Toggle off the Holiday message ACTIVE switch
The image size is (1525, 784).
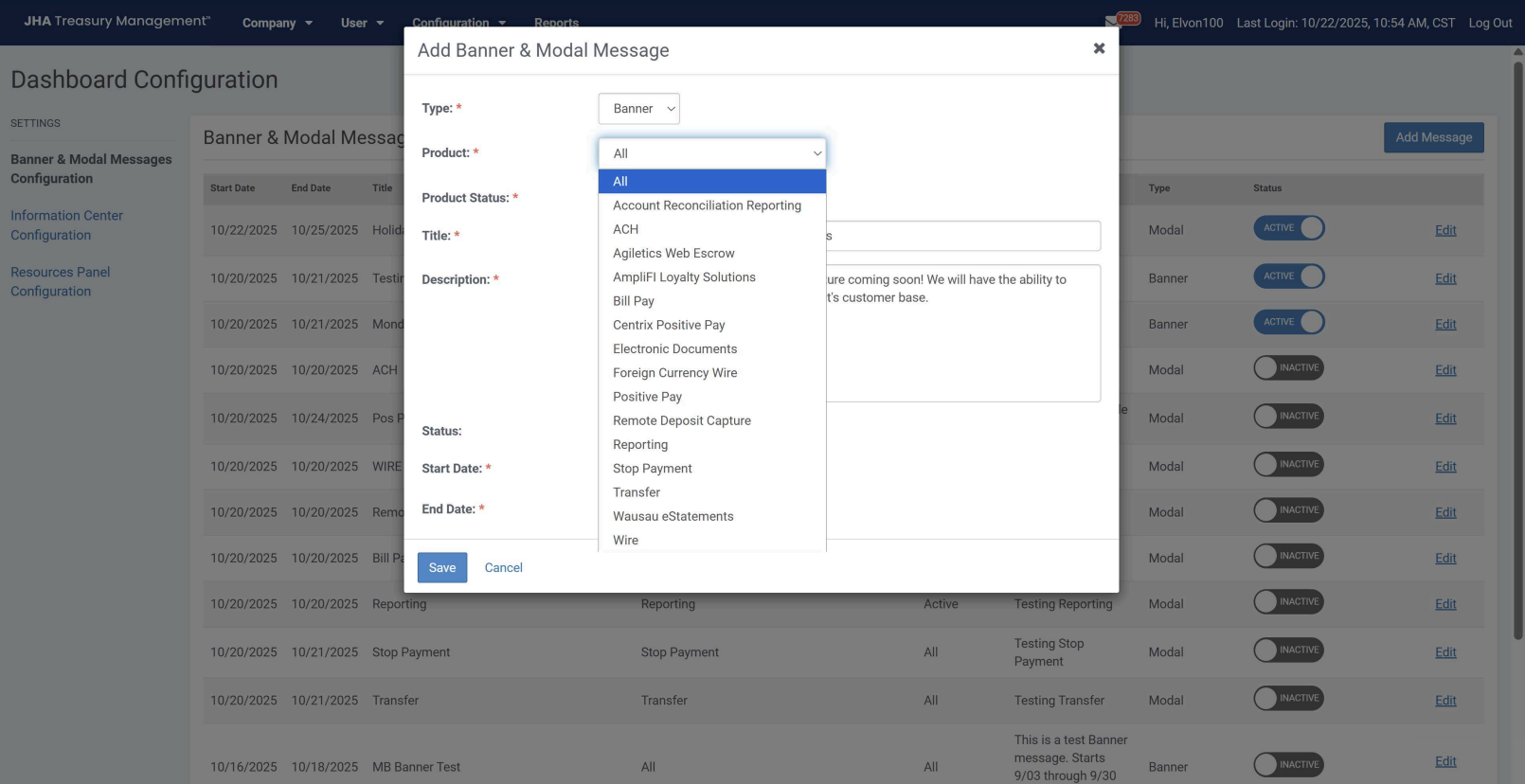1288,228
